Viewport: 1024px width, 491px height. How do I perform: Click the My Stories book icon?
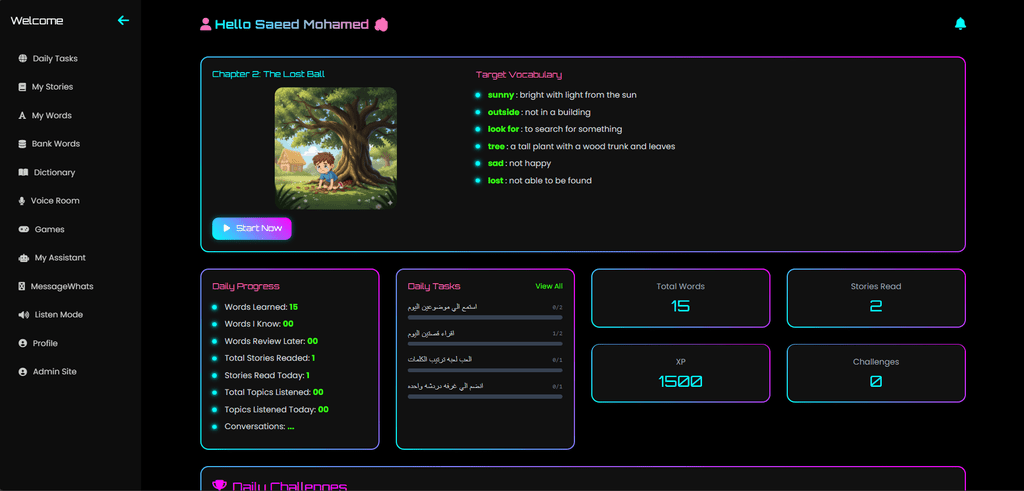(x=23, y=87)
